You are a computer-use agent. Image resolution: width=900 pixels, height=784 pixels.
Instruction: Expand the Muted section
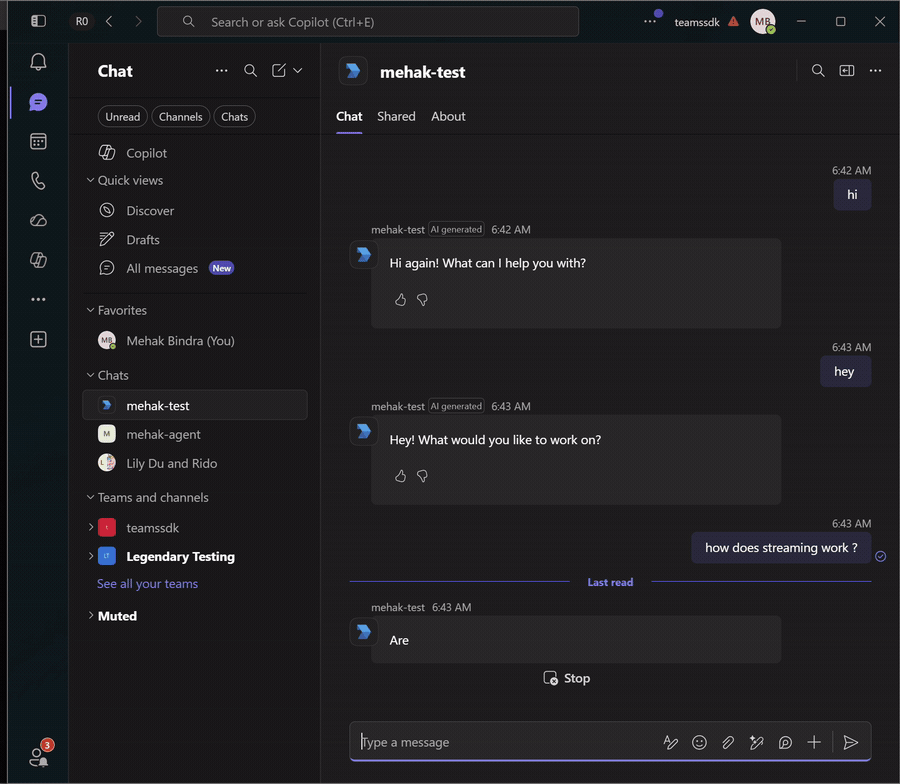pos(91,615)
